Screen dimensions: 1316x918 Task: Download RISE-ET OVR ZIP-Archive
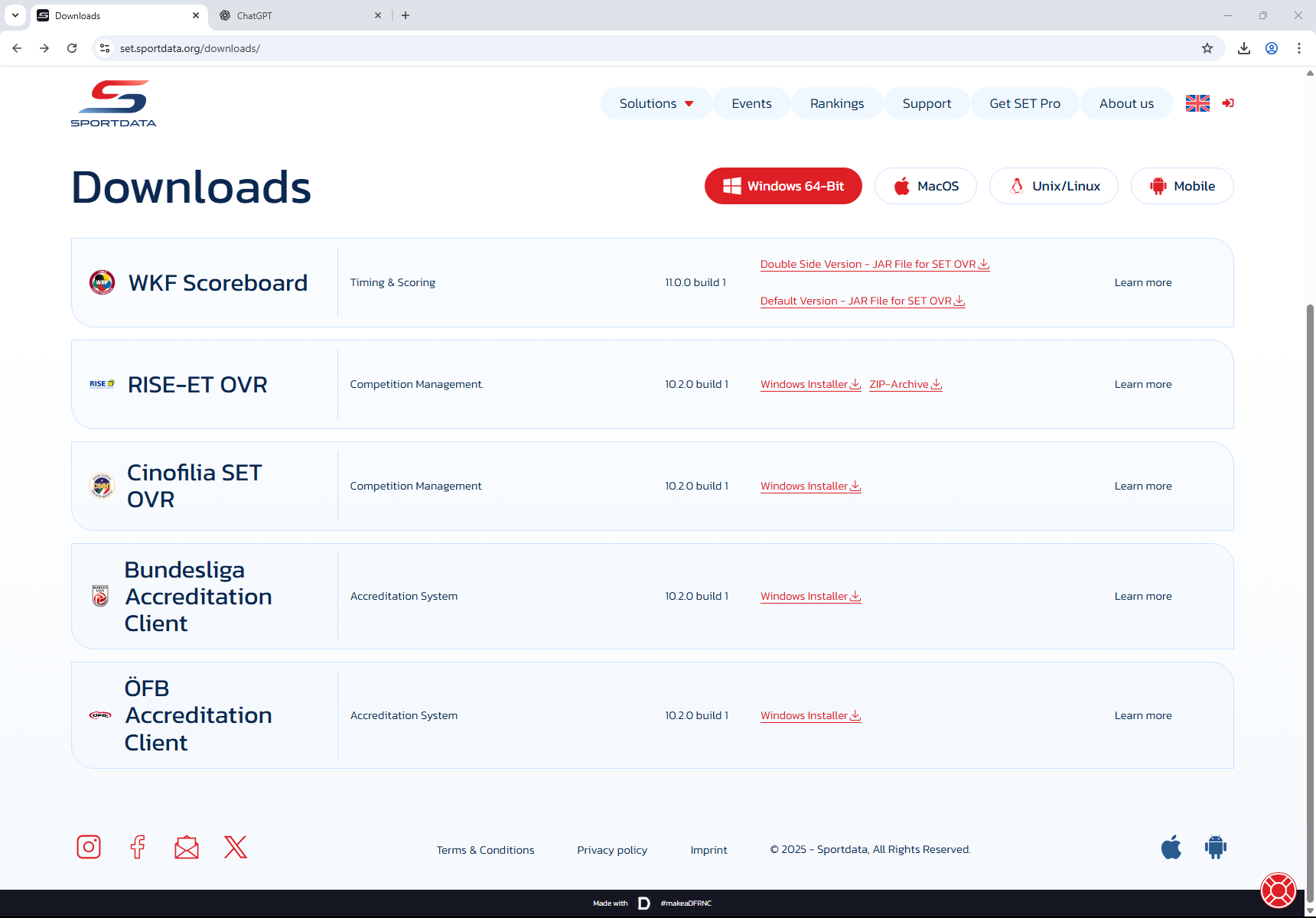905,384
